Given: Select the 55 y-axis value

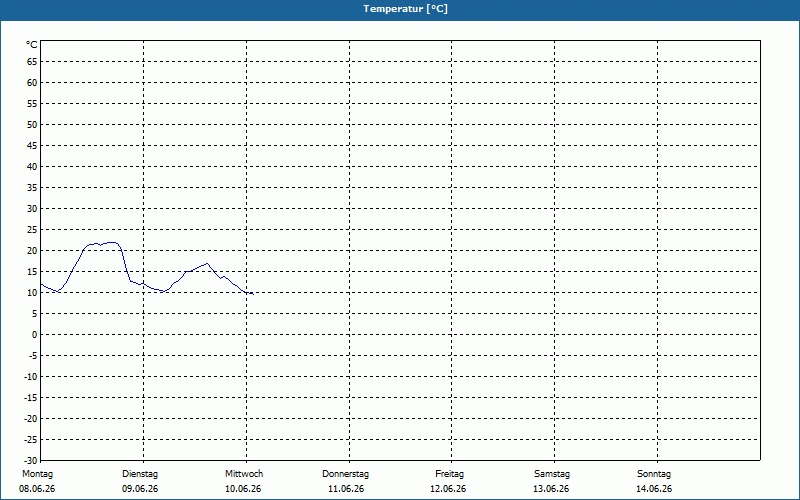Looking at the screenshot, I should click(x=32, y=104).
